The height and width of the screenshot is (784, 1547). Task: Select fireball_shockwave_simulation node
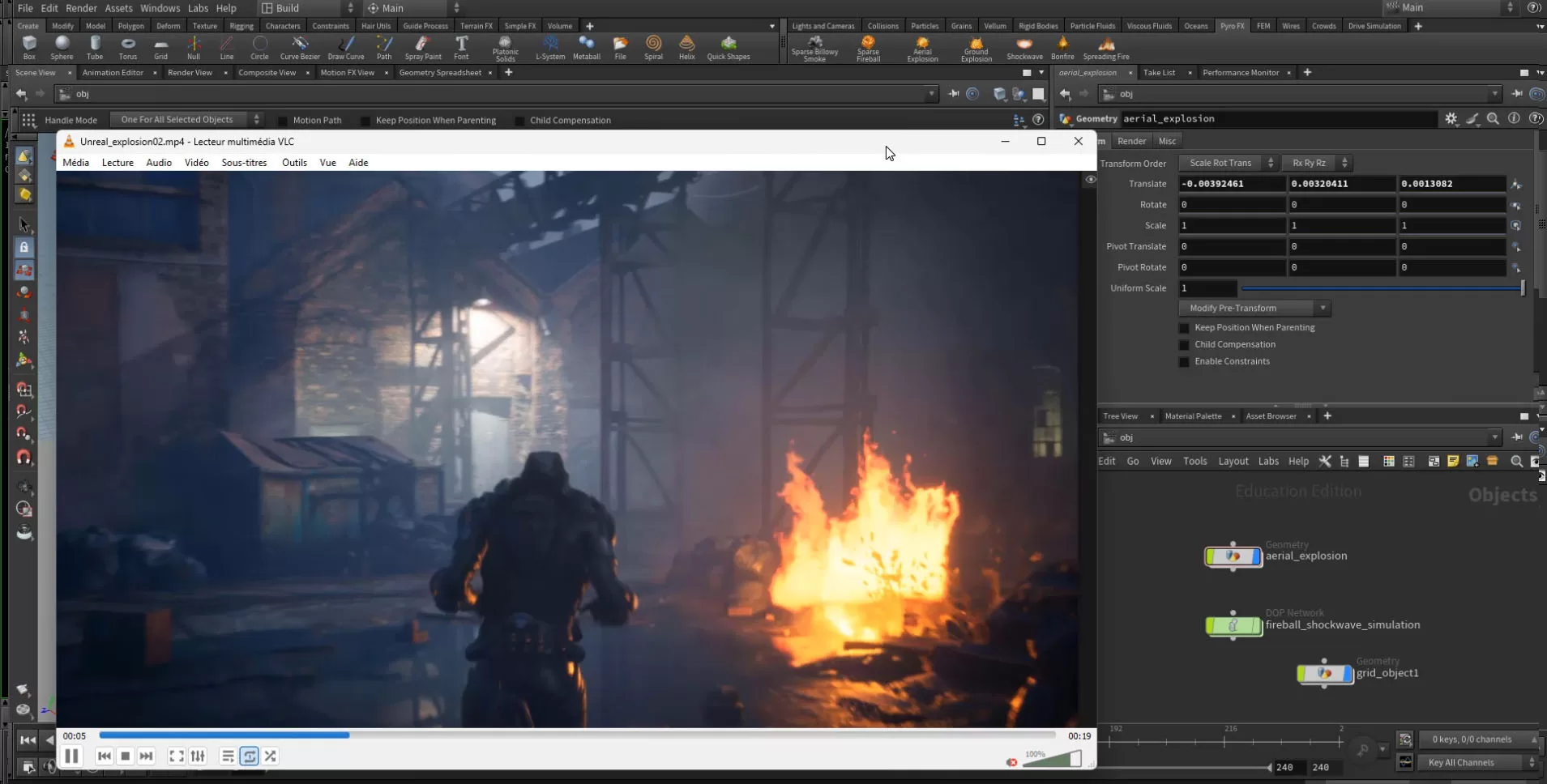[1233, 626]
